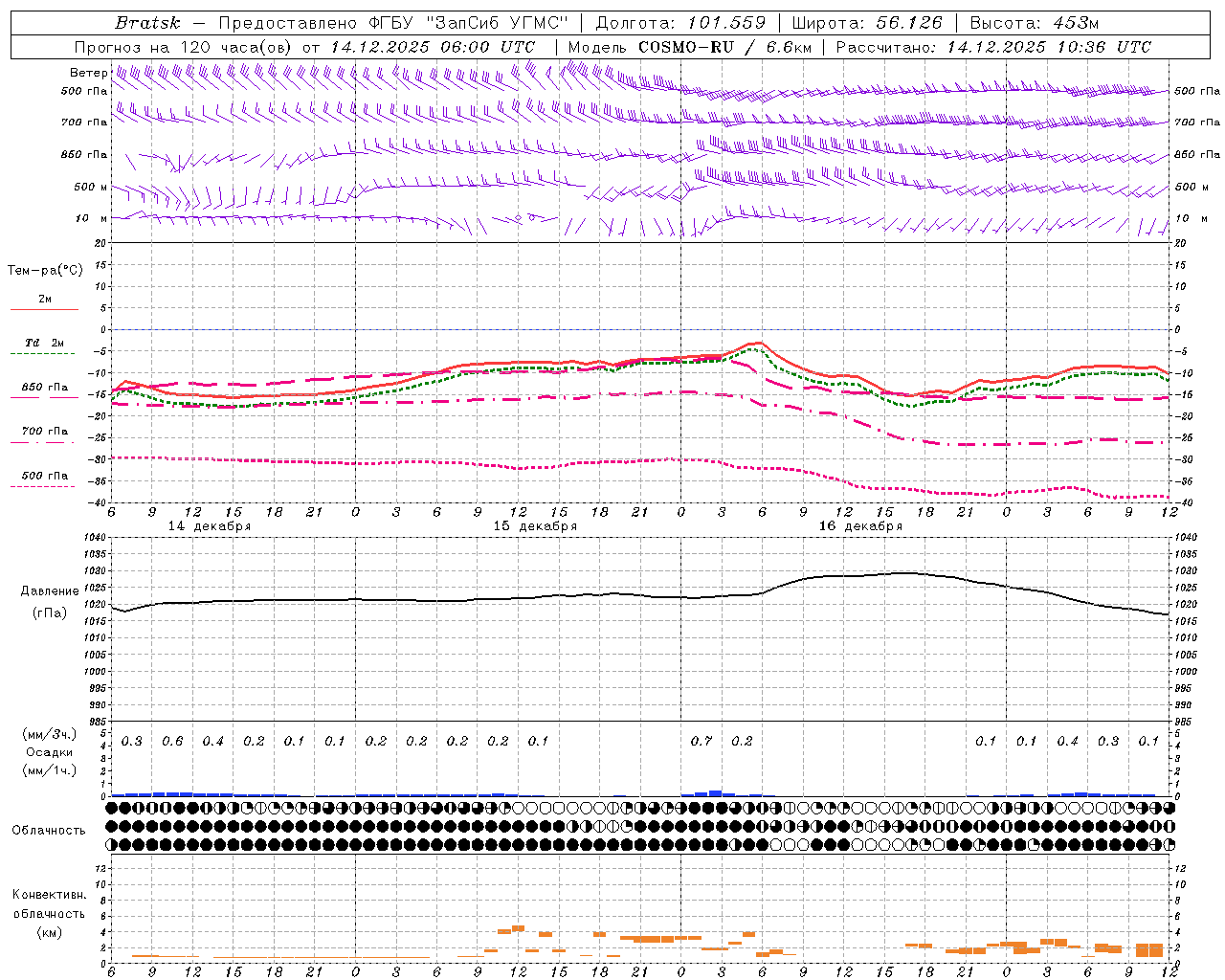
Task: Click the "(мм/1ч.)" precipitation unit label
Action: [50, 770]
